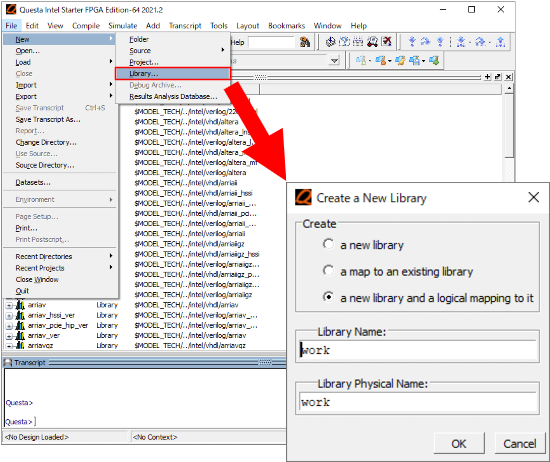Click the pencil edit window icon in second toolbar row
Screen dimensions: 550x462
(x=400, y=61)
